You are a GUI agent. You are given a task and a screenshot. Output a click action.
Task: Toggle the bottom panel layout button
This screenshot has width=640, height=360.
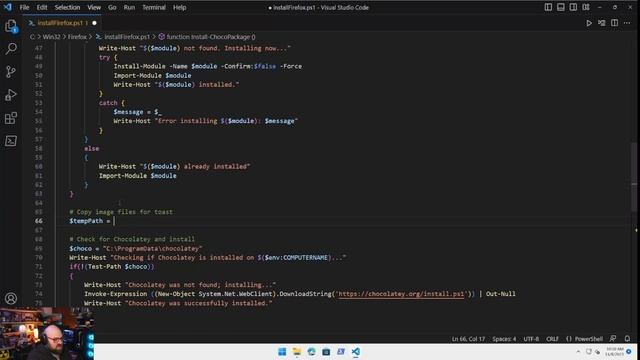[561, 7]
